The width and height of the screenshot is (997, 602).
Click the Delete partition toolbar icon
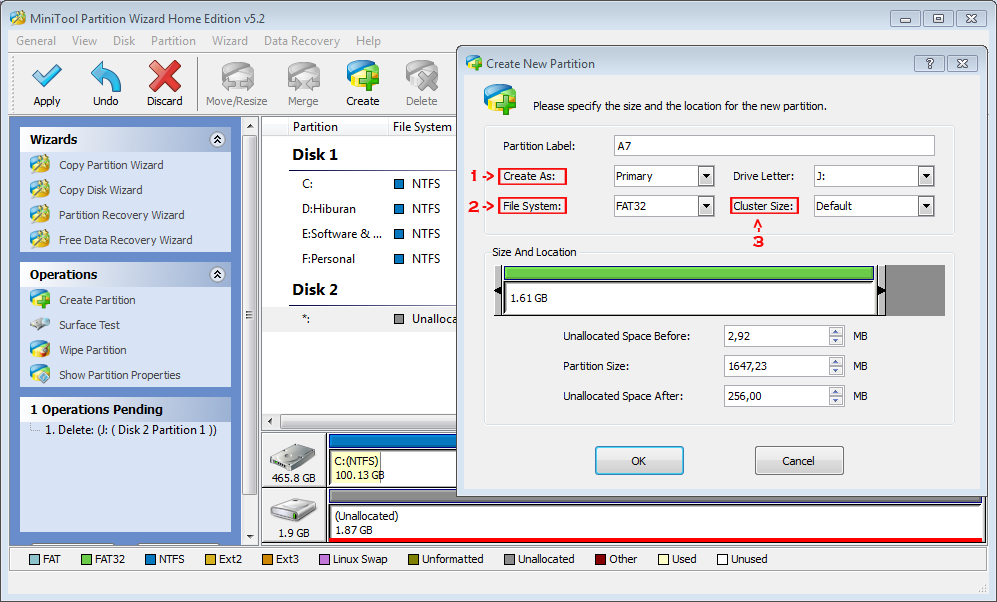(x=422, y=76)
